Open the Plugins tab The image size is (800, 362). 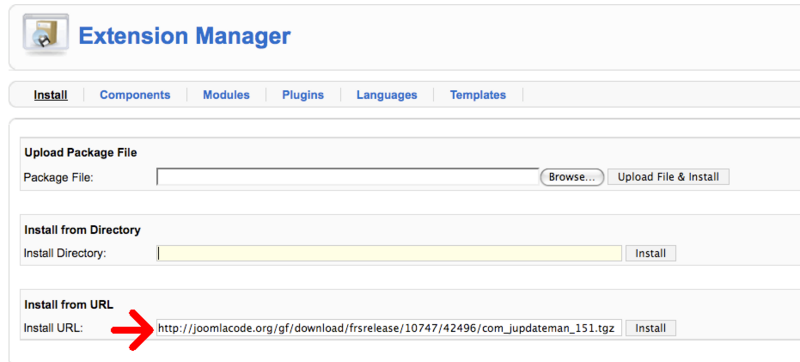coord(303,95)
